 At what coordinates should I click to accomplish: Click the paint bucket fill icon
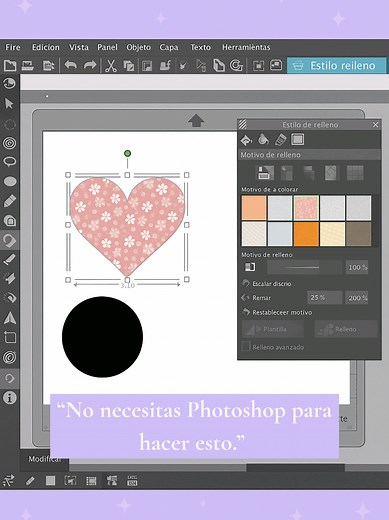246,140
